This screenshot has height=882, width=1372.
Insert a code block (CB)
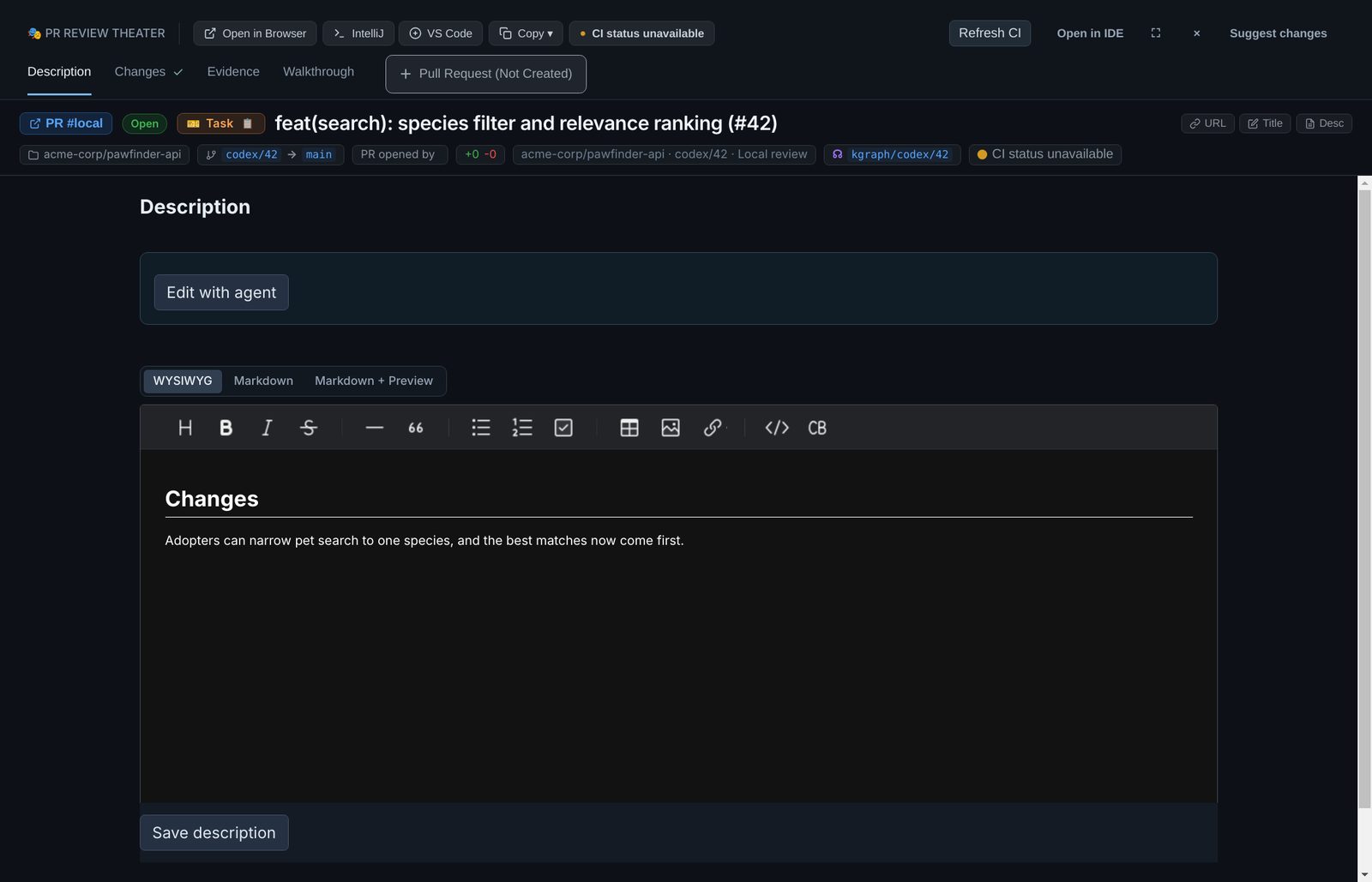point(817,428)
